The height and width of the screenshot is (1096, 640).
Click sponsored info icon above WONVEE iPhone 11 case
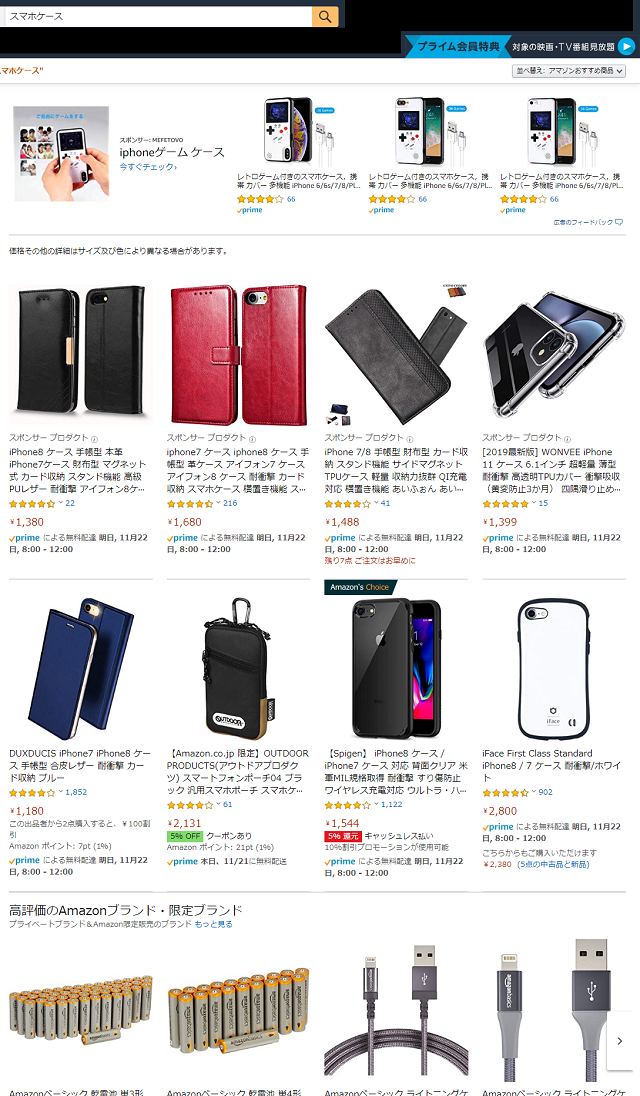tap(567, 439)
